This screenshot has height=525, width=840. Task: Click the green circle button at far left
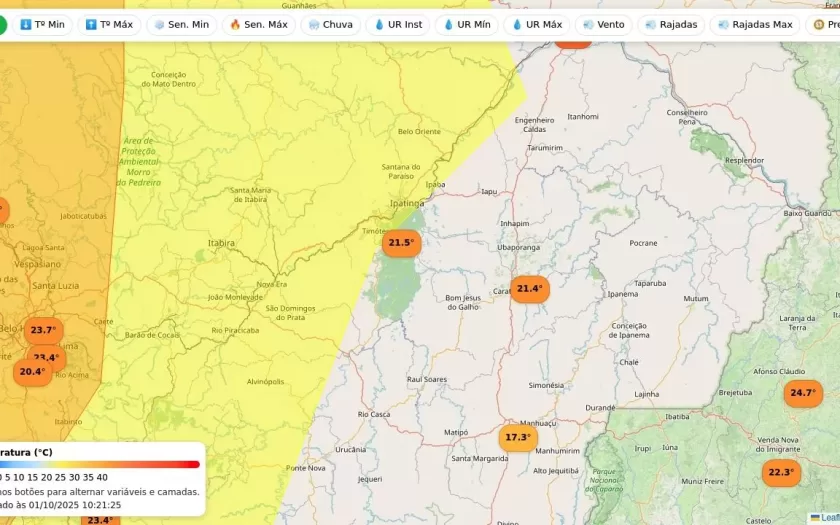(1, 24)
